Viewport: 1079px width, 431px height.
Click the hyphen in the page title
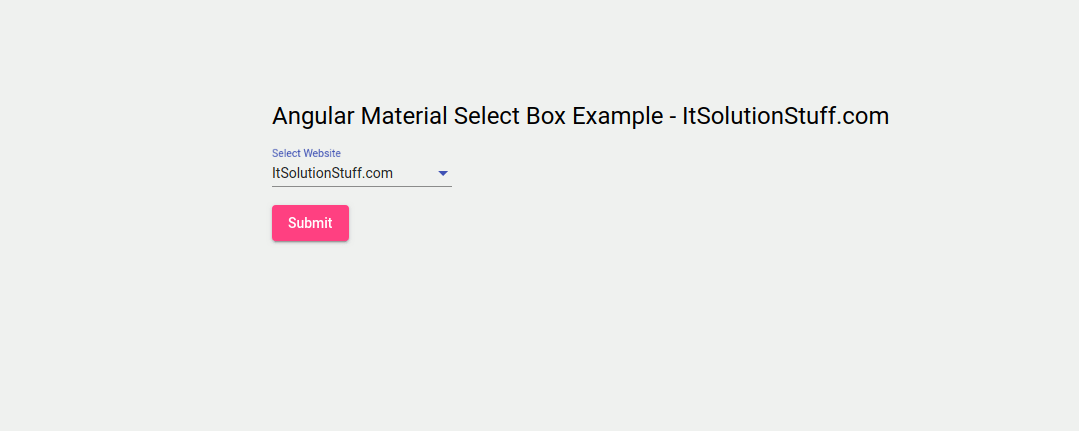click(671, 117)
